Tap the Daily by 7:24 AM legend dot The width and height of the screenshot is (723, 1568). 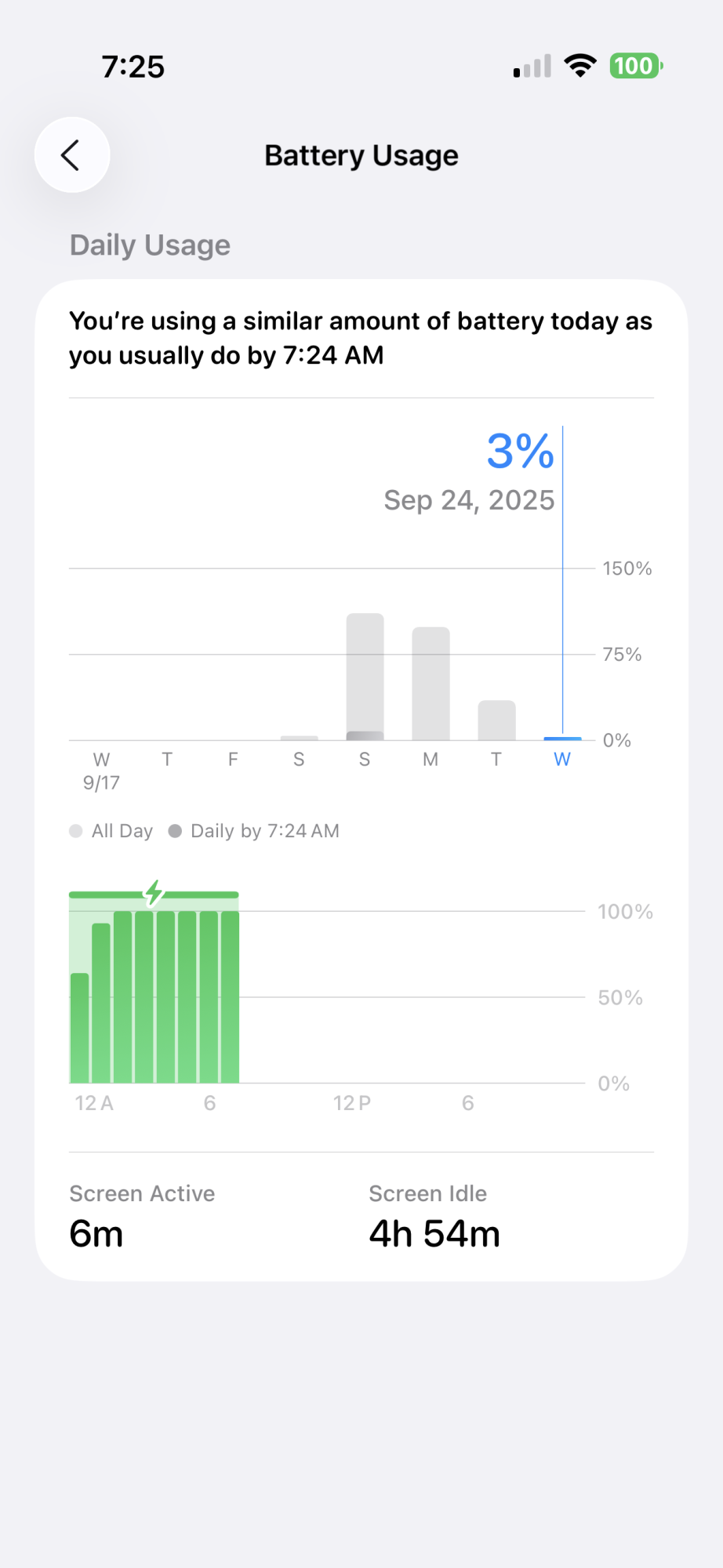(x=176, y=831)
